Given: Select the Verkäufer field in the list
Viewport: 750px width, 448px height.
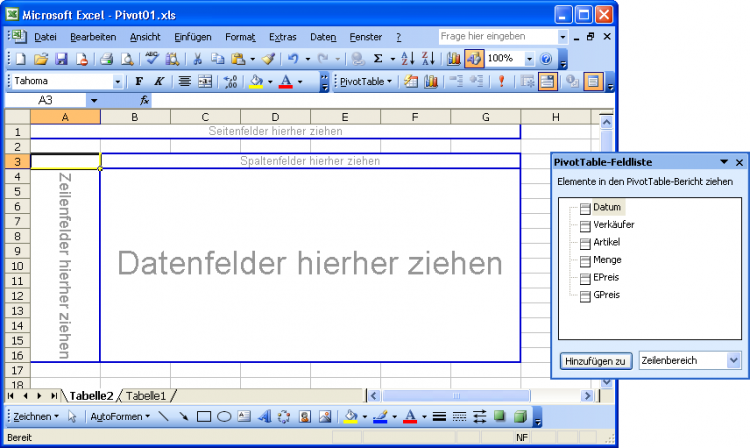Looking at the screenshot, I should tap(613, 225).
